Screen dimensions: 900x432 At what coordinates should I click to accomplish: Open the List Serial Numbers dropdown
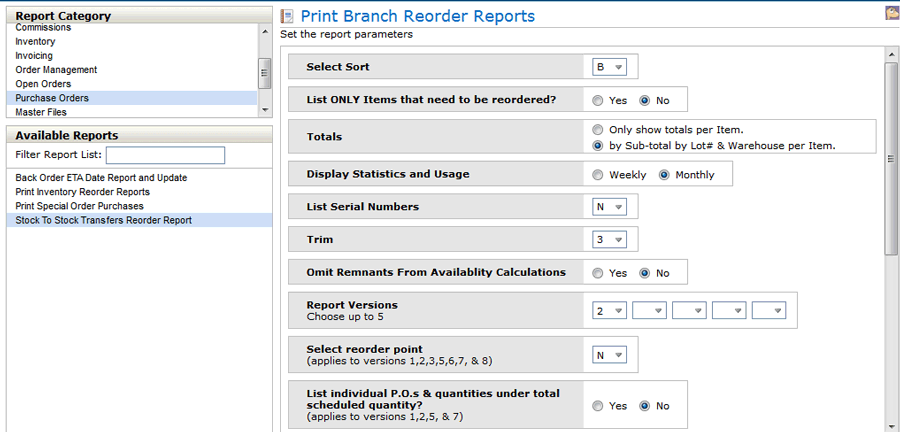point(609,207)
